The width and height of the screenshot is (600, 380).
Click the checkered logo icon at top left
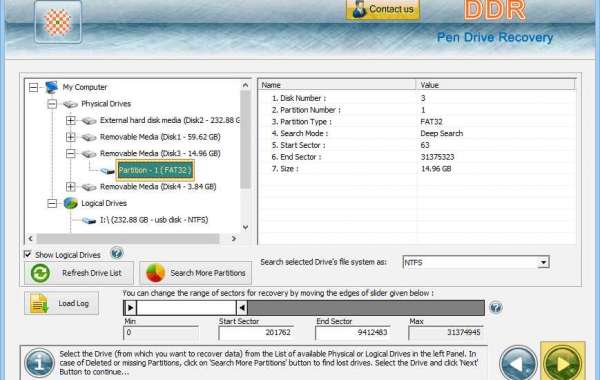pos(58,22)
